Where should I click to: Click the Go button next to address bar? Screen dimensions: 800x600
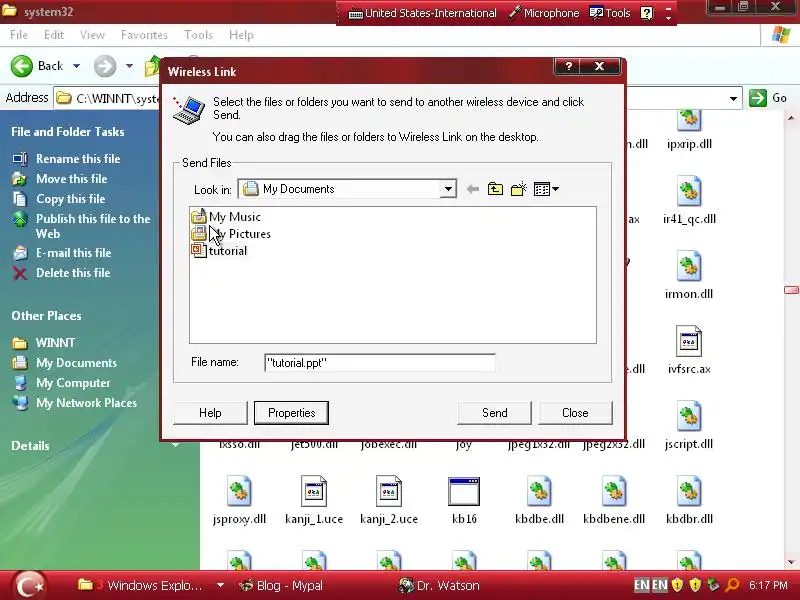click(x=768, y=97)
